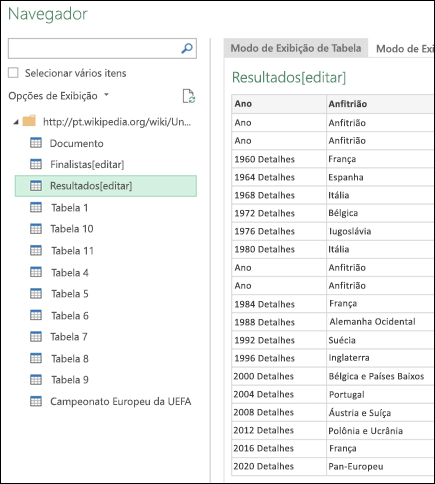Click the Portugal cell

(380, 394)
